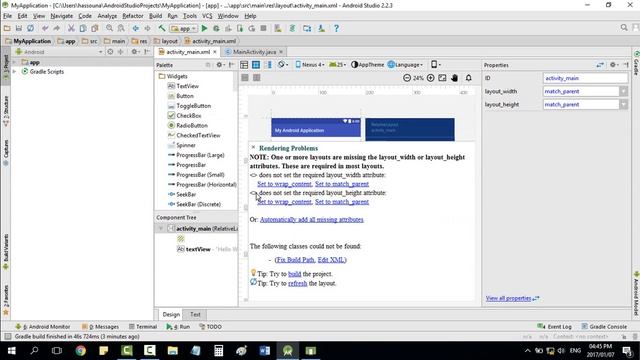Click the Help question mark icon
Image resolution: width=640 pixels, height=360 pixels.
click(x=336, y=28)
